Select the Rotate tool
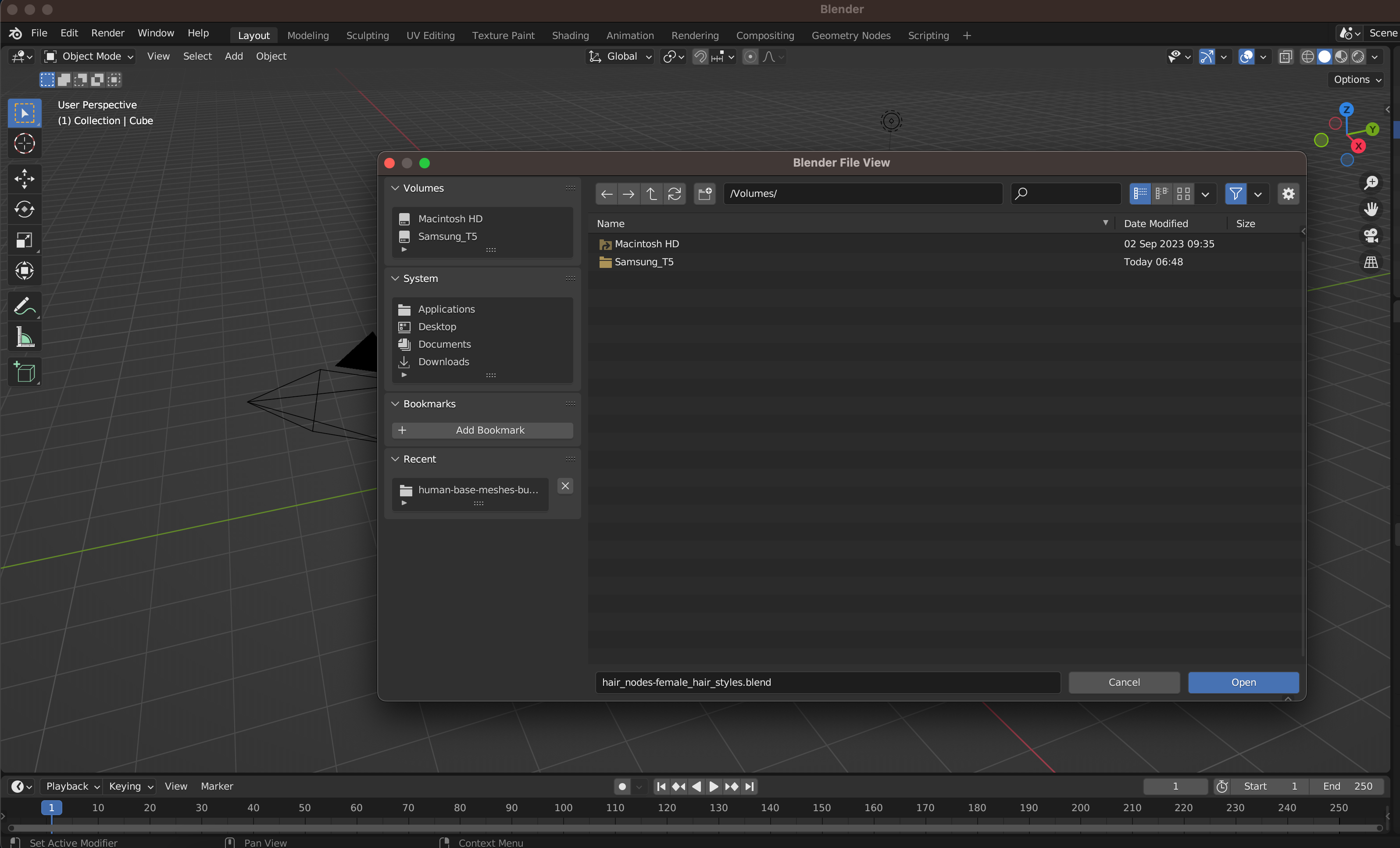This screenshot has height=848, width=1400. pyautogui.click(x=24, y=209)
